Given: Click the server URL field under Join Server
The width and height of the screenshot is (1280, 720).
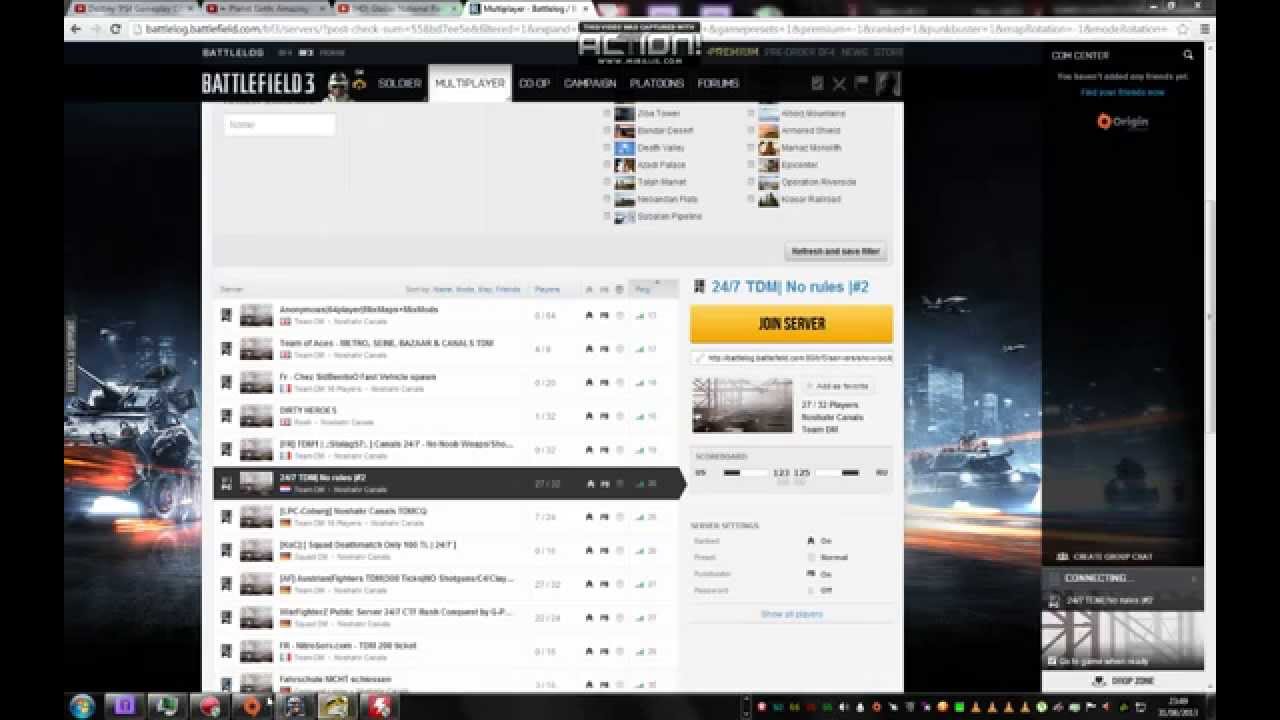Looking at the screenshot, I should (791, 357).
